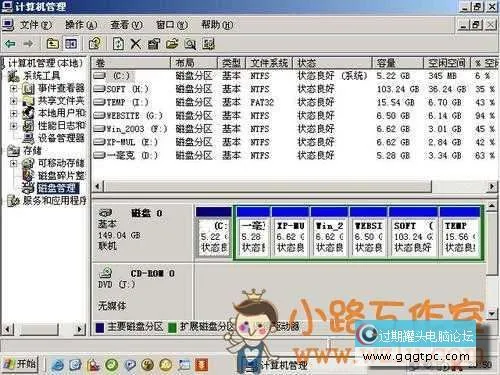Image resolution: width=500 pixels, height=375 pixels.
Task: Sort by the 类型 column header
Action: point(232,63)
